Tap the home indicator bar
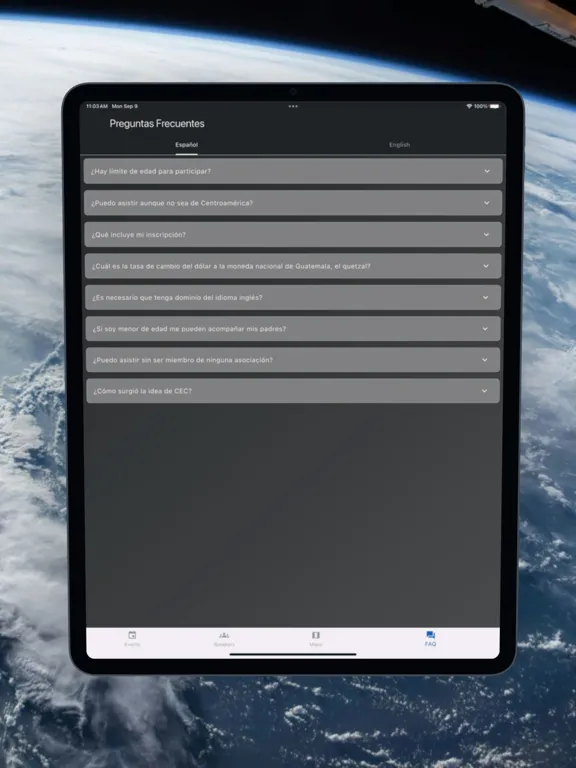This screenshot has width=576, height=768. pyautogui.click(x=293, y=654)
